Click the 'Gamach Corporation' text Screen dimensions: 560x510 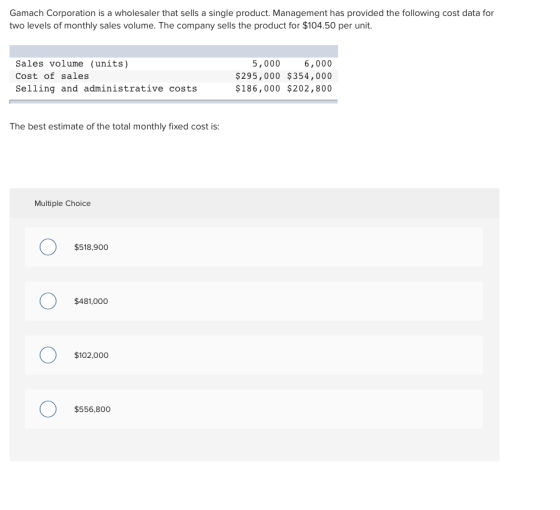tap(52, 13)
